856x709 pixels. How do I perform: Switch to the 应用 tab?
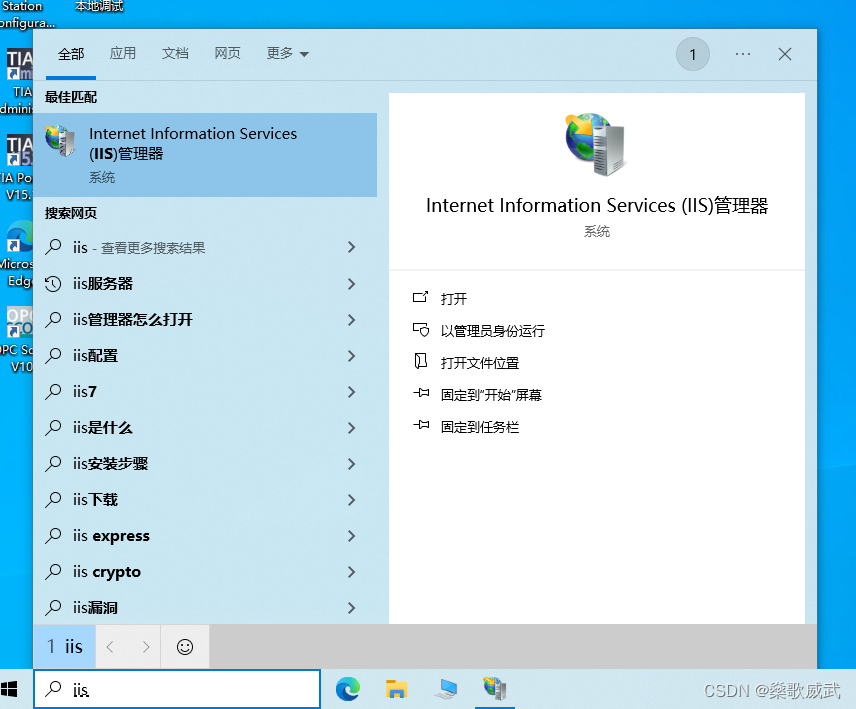point(123,54)
